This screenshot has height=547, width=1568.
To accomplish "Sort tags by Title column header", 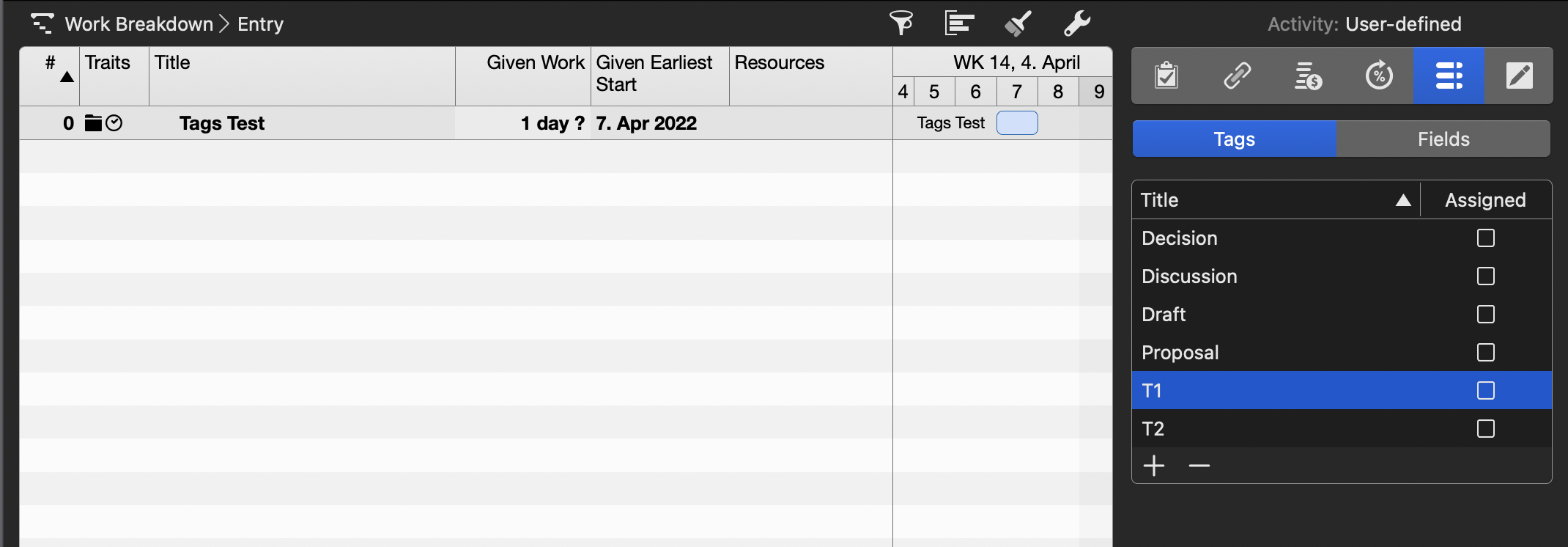I will pyautogui.click(x=1275, y=200).
